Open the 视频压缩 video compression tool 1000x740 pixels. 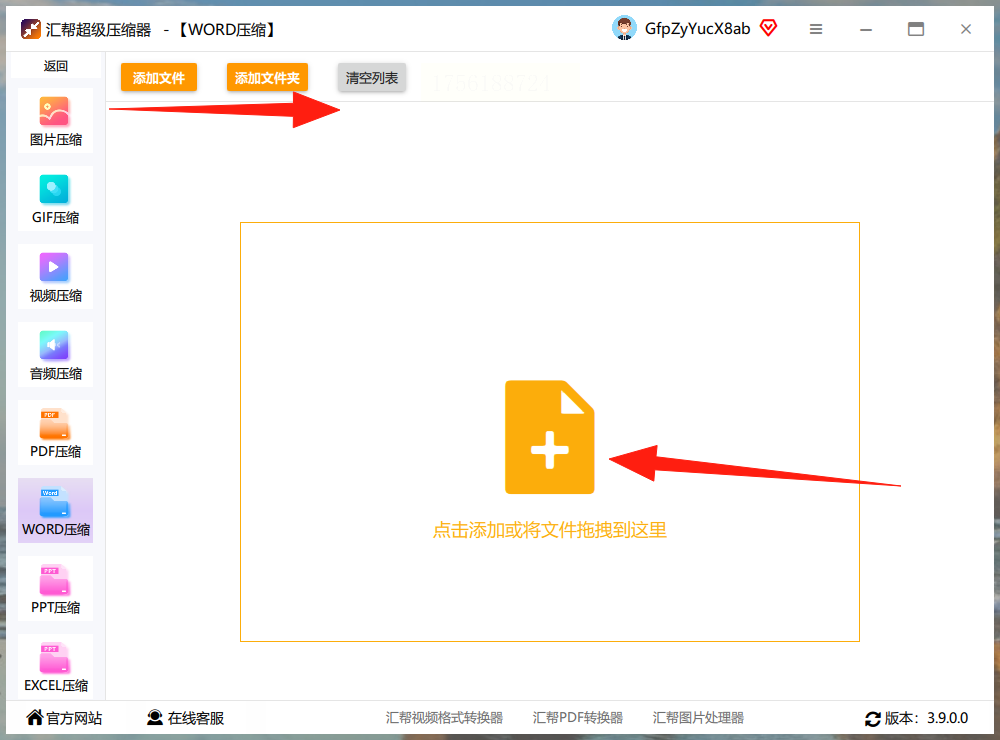tap(55, 277)
